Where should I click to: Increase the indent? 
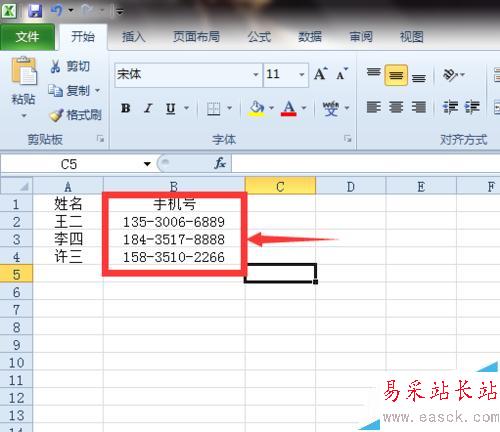[472, 107]
